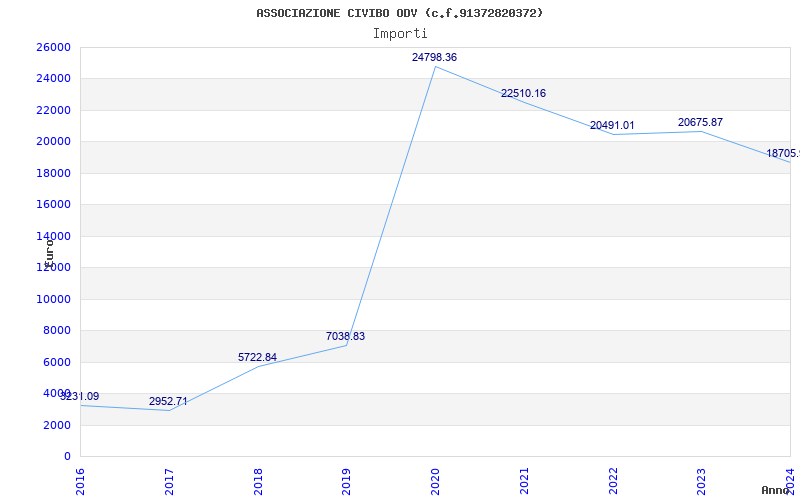Click the 20000 y-axis tick label
Viewport: 800px width, 500px height.
53,142
